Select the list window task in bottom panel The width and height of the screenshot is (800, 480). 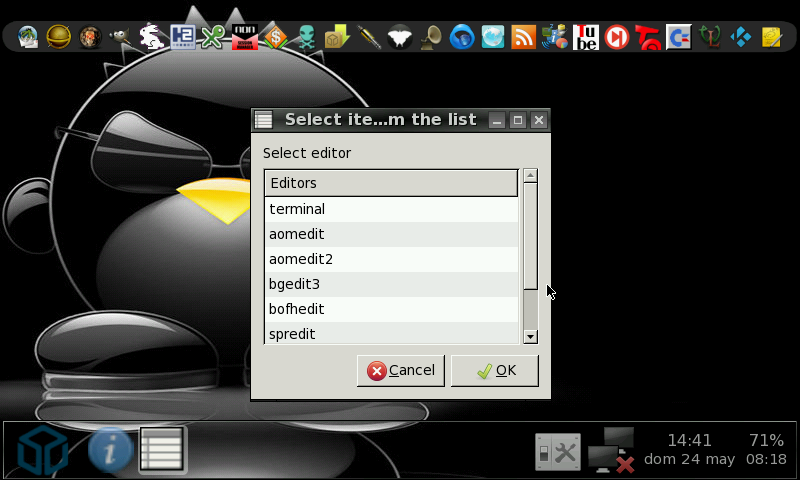click(163, 450)
